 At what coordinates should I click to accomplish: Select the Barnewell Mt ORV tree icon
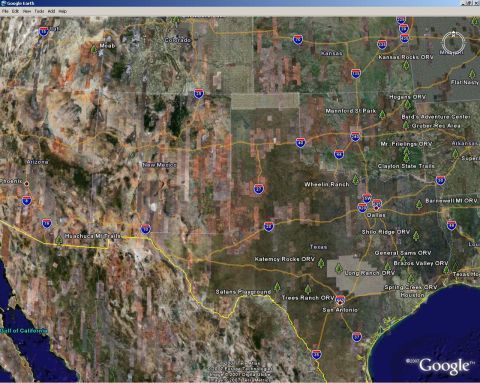419,205
